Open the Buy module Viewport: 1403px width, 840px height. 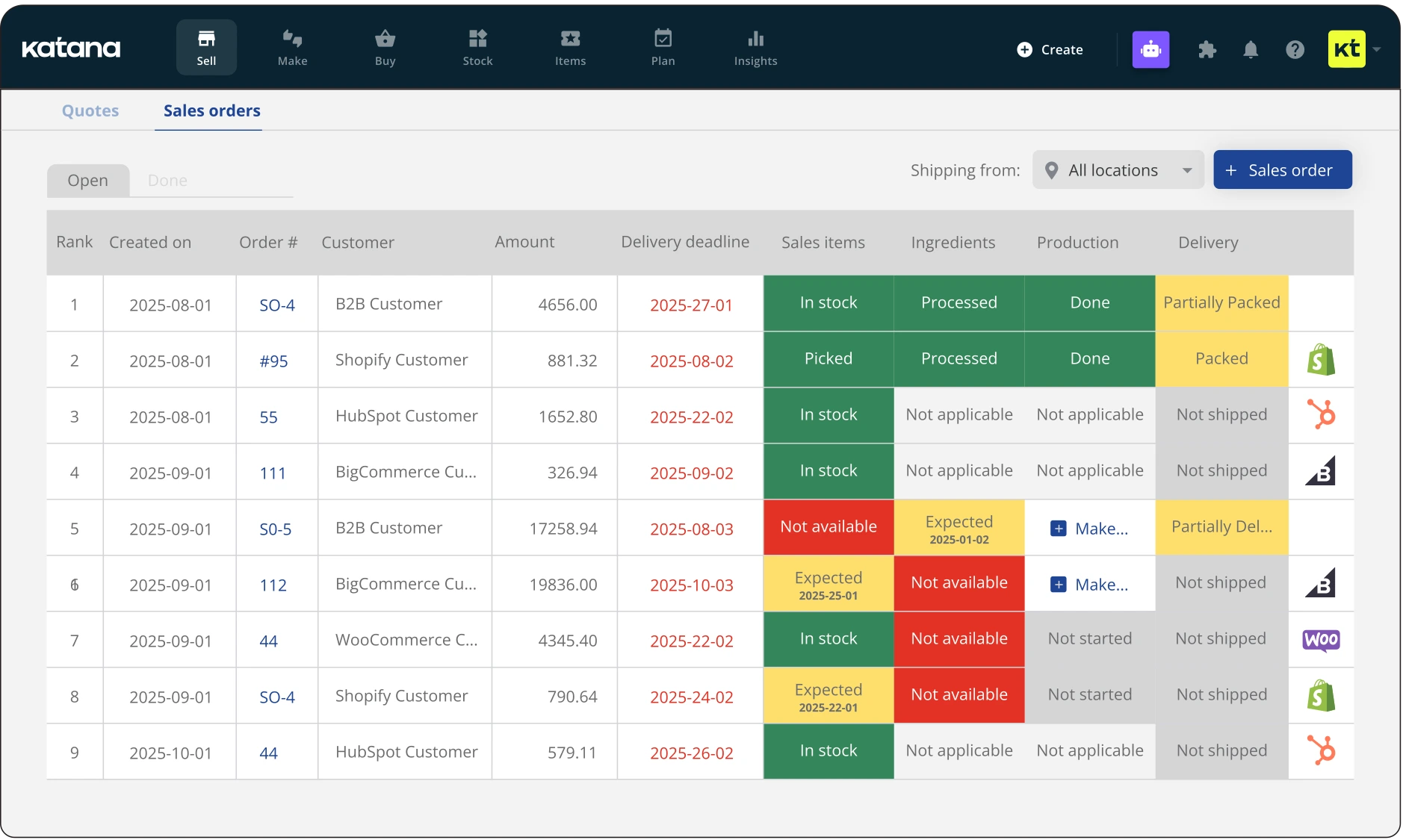point(384,47)
